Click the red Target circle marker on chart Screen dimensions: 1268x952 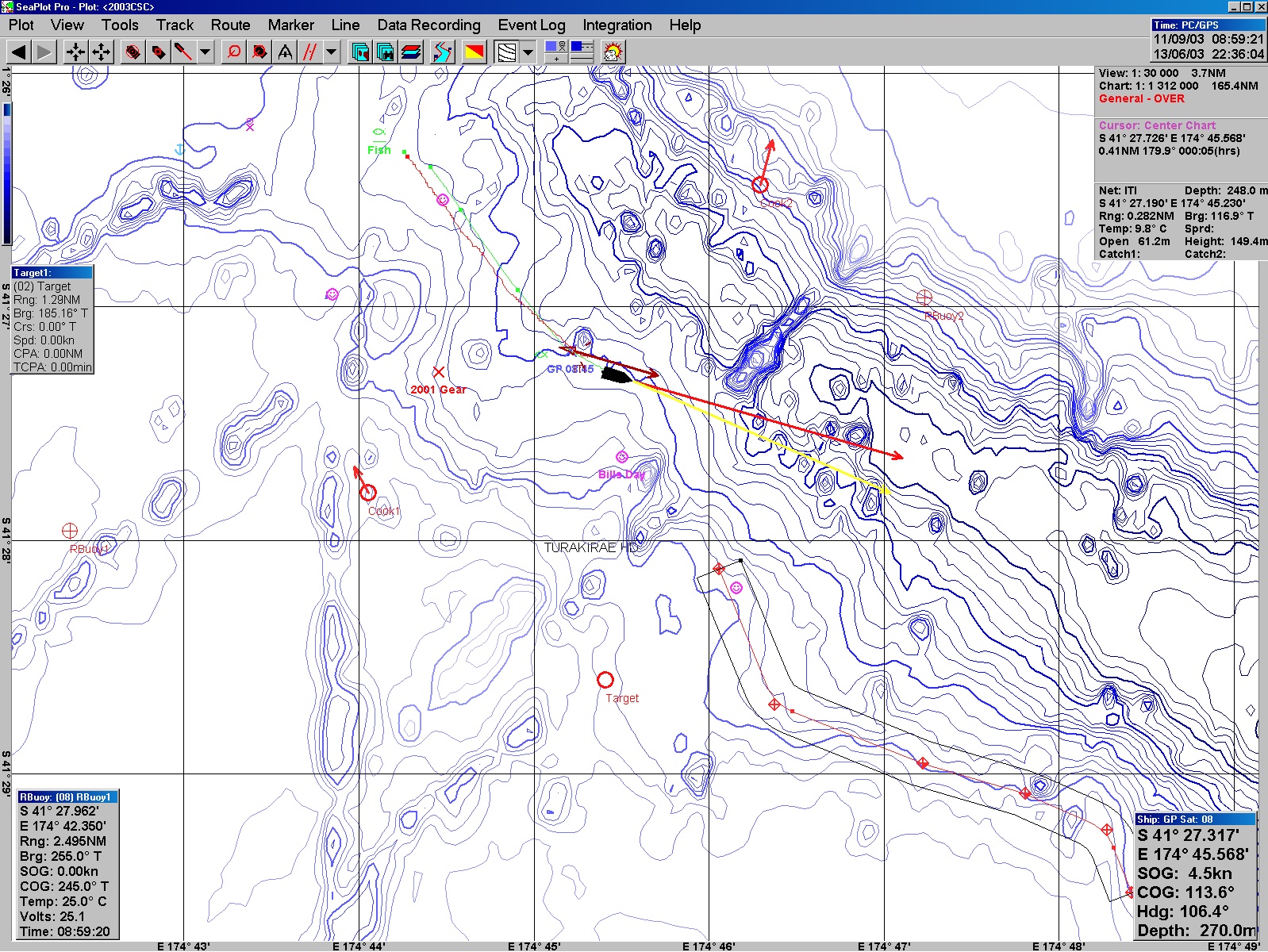point(605,680)
